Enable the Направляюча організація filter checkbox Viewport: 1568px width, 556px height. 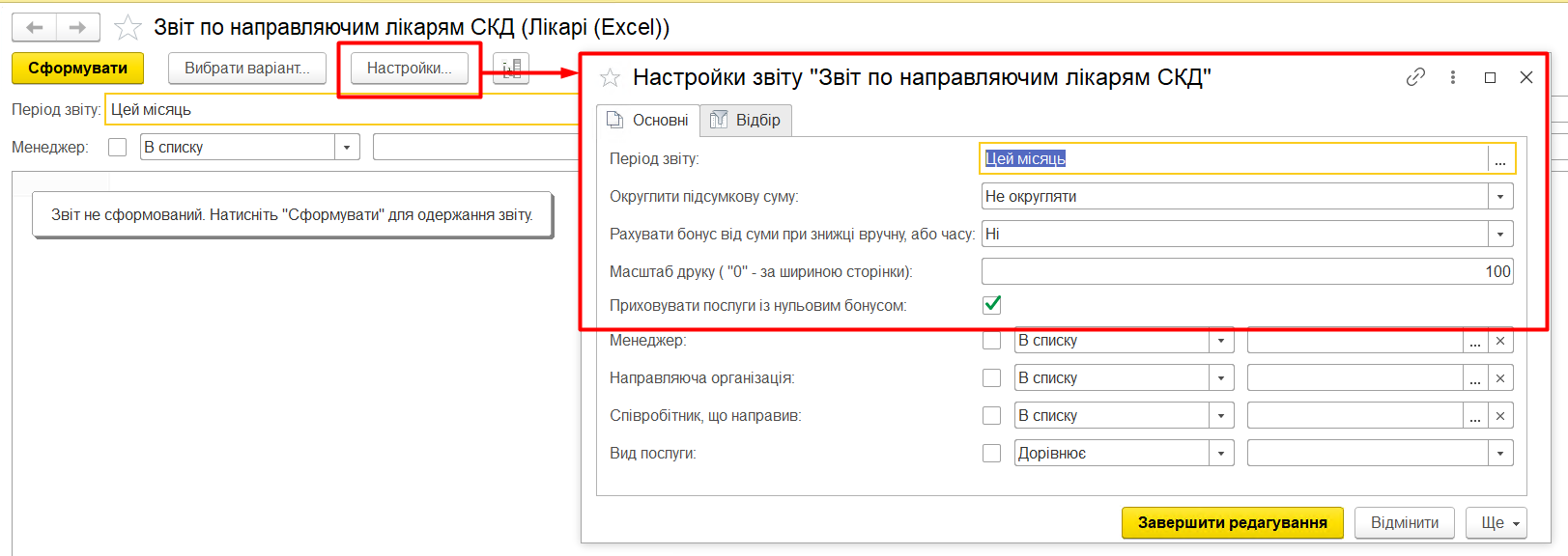tap(991, 378)
